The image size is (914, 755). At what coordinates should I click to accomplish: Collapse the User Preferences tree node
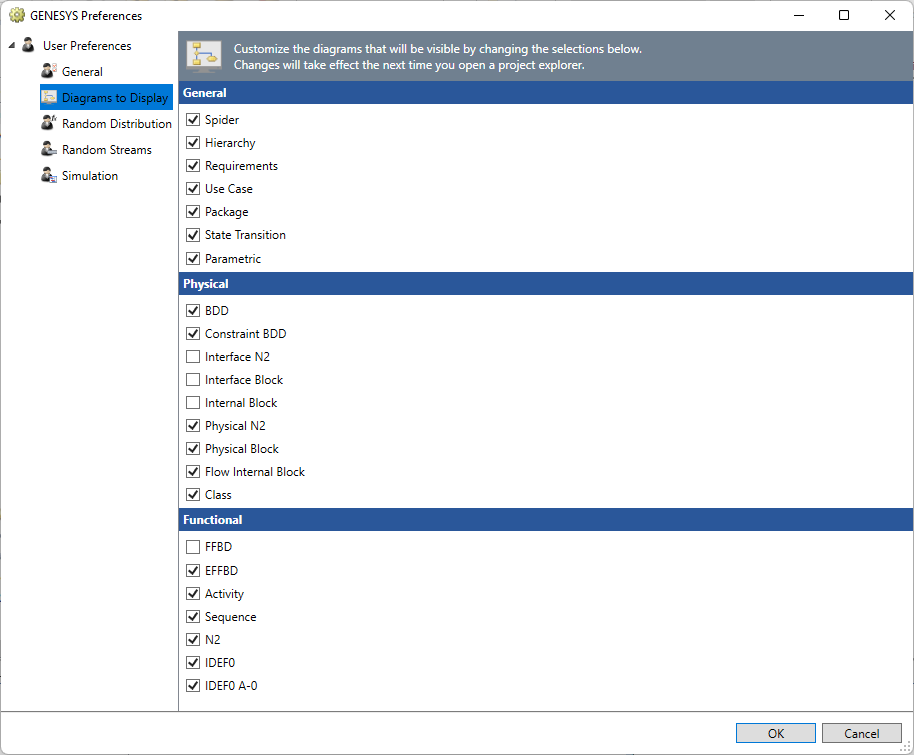pyautogui.click(x=11, y=46)
